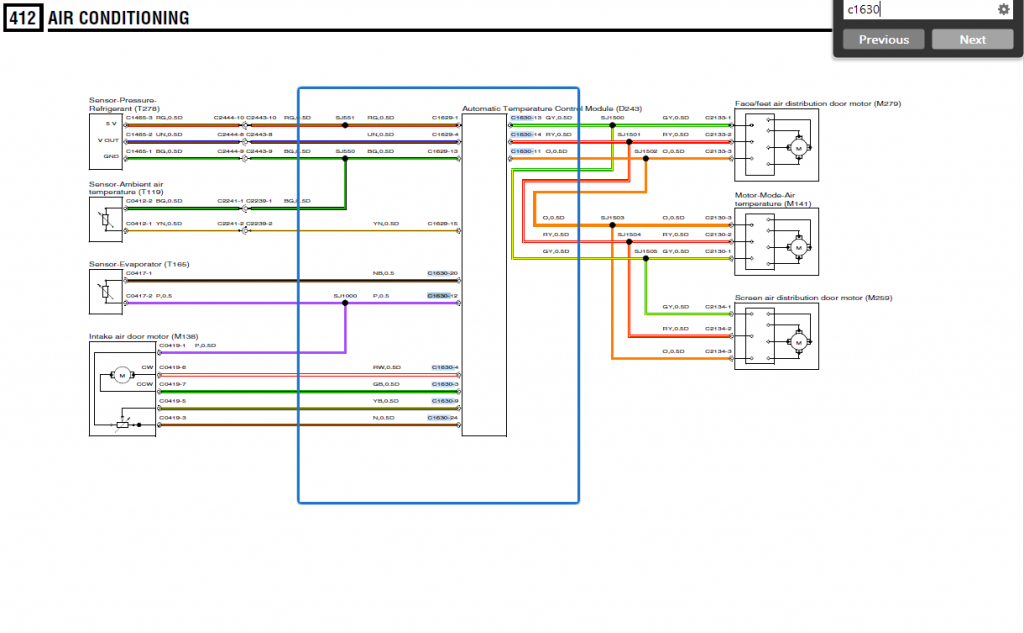Click connector label C0412-1

click(139, 223)
